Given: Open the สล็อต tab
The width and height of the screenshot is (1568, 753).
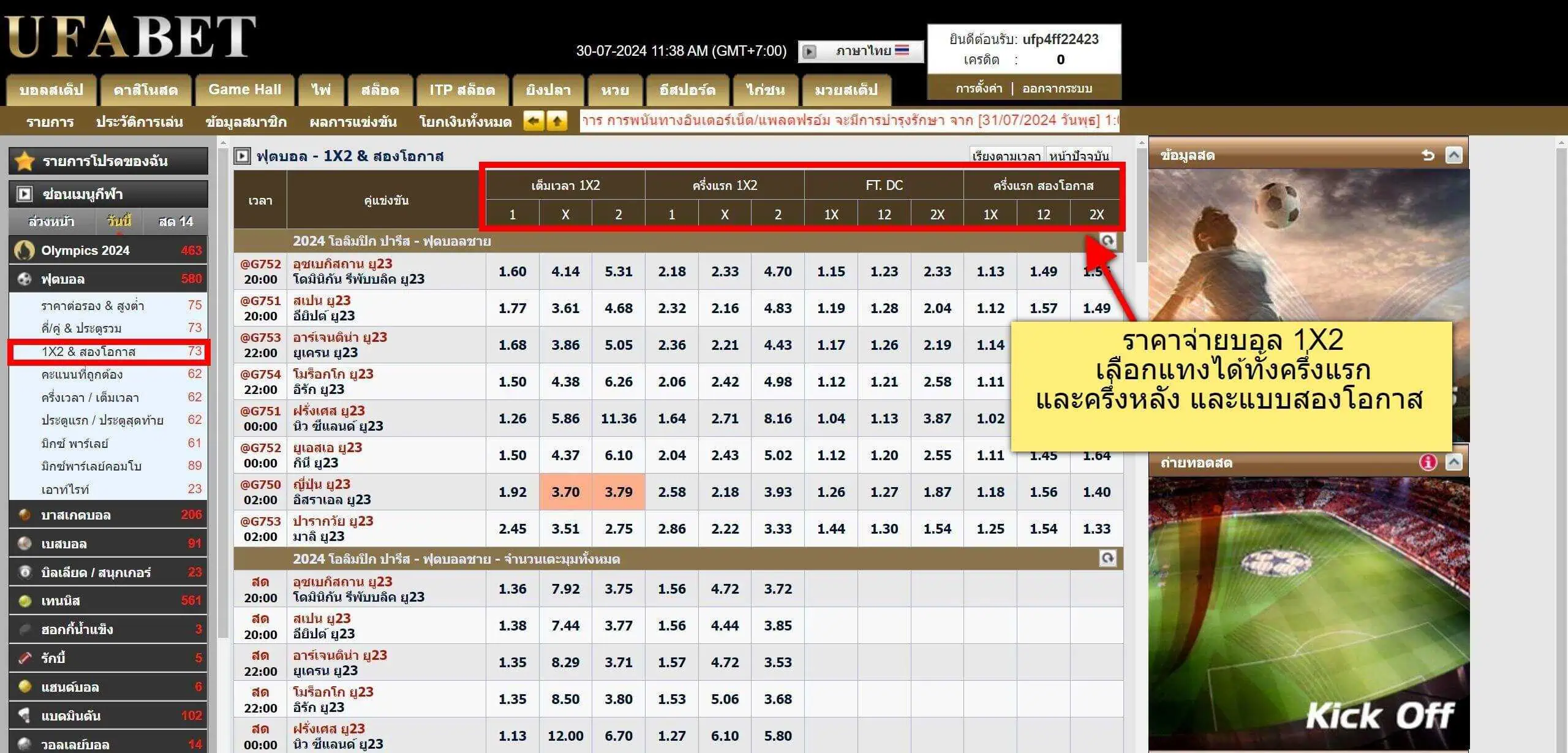Looking at the screenshot, I should [x=380, y=90].
